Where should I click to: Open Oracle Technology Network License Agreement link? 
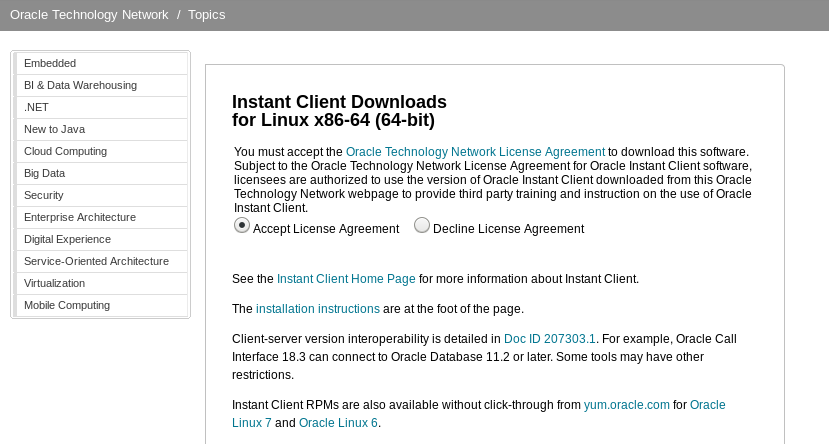pos(475,152)
